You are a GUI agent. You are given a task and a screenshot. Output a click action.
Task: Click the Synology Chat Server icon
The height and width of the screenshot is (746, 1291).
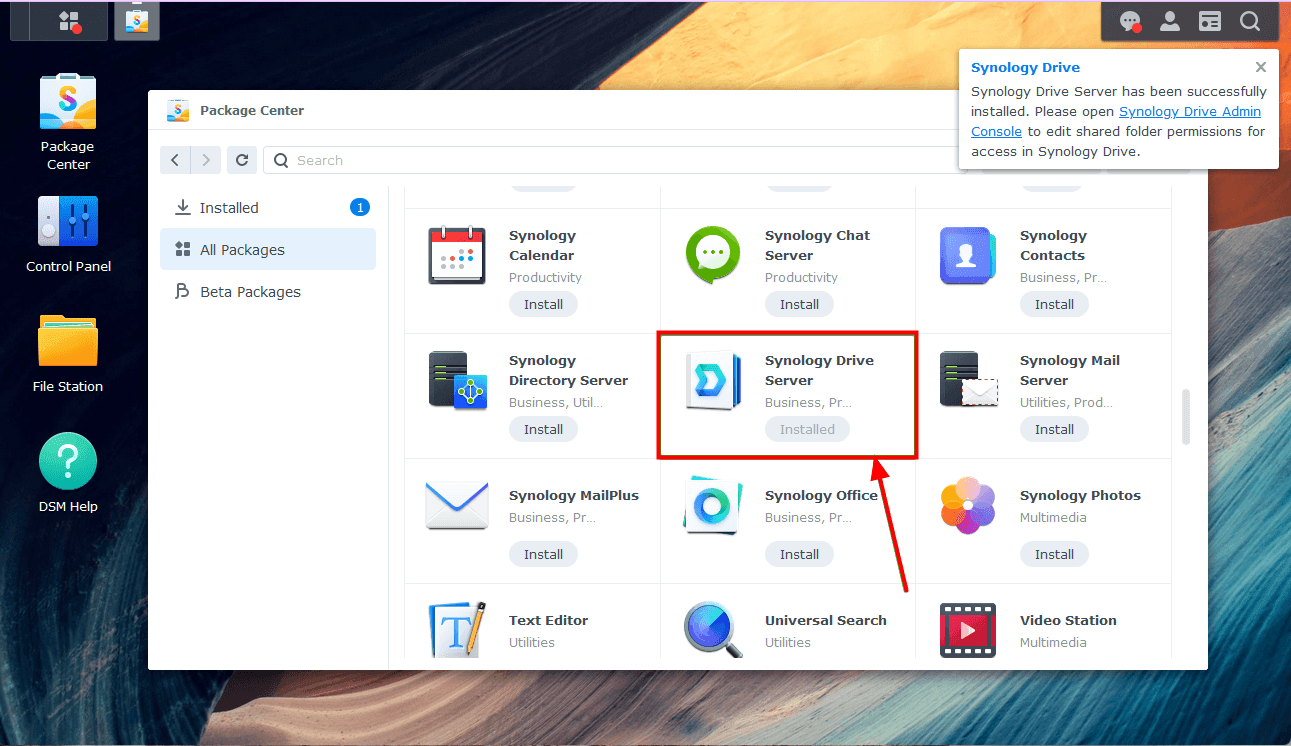click(x=713, y=256)
